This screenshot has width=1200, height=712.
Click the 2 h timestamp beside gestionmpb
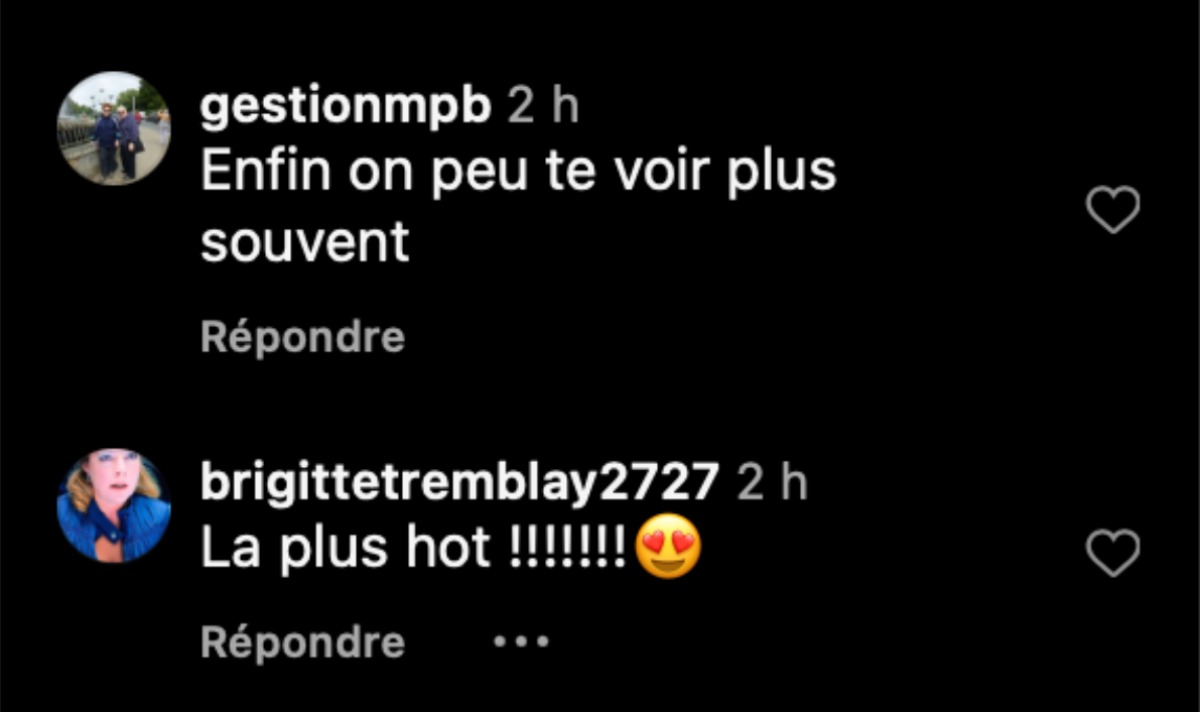point(544,108)
